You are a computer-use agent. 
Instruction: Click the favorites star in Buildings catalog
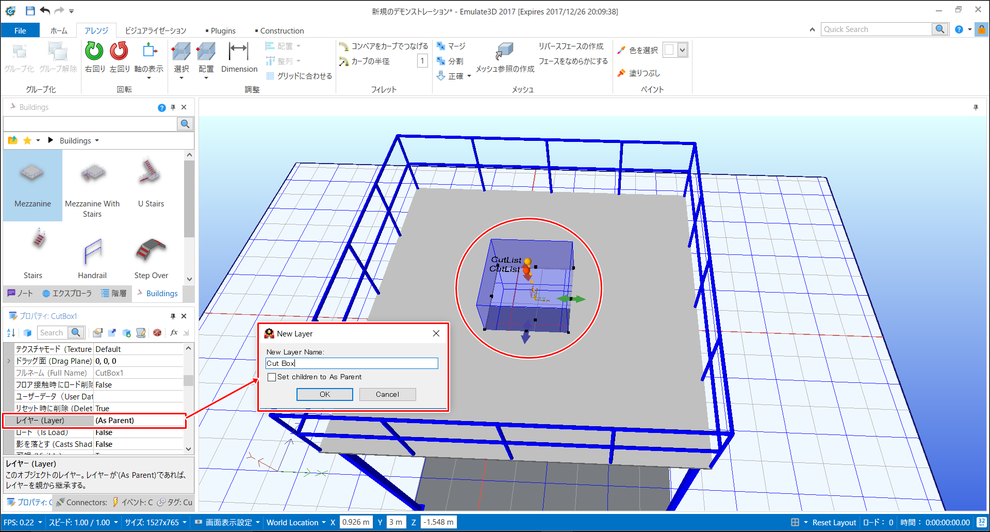[x=27, y=140]
